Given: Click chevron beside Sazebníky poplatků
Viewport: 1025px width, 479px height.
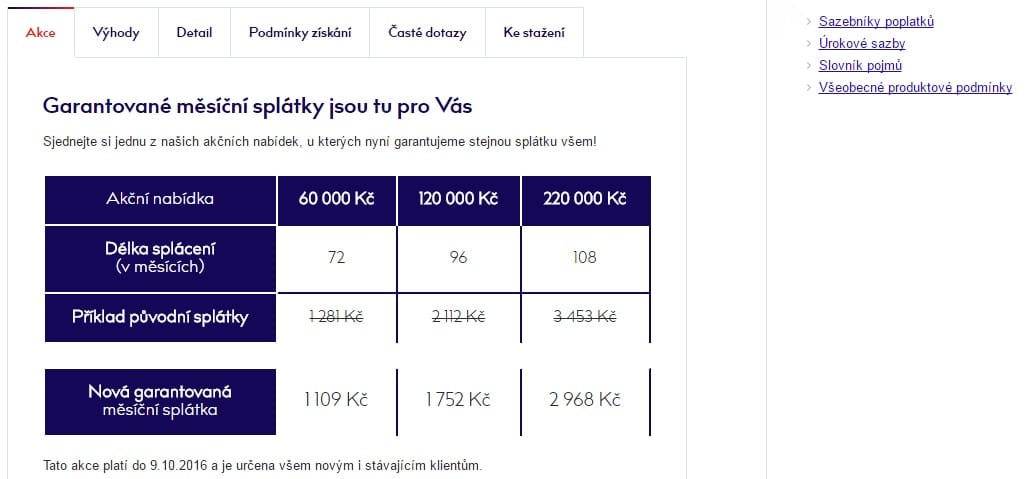Looking at the screenshot, I should pyautogui.click(x=810, y=22).
